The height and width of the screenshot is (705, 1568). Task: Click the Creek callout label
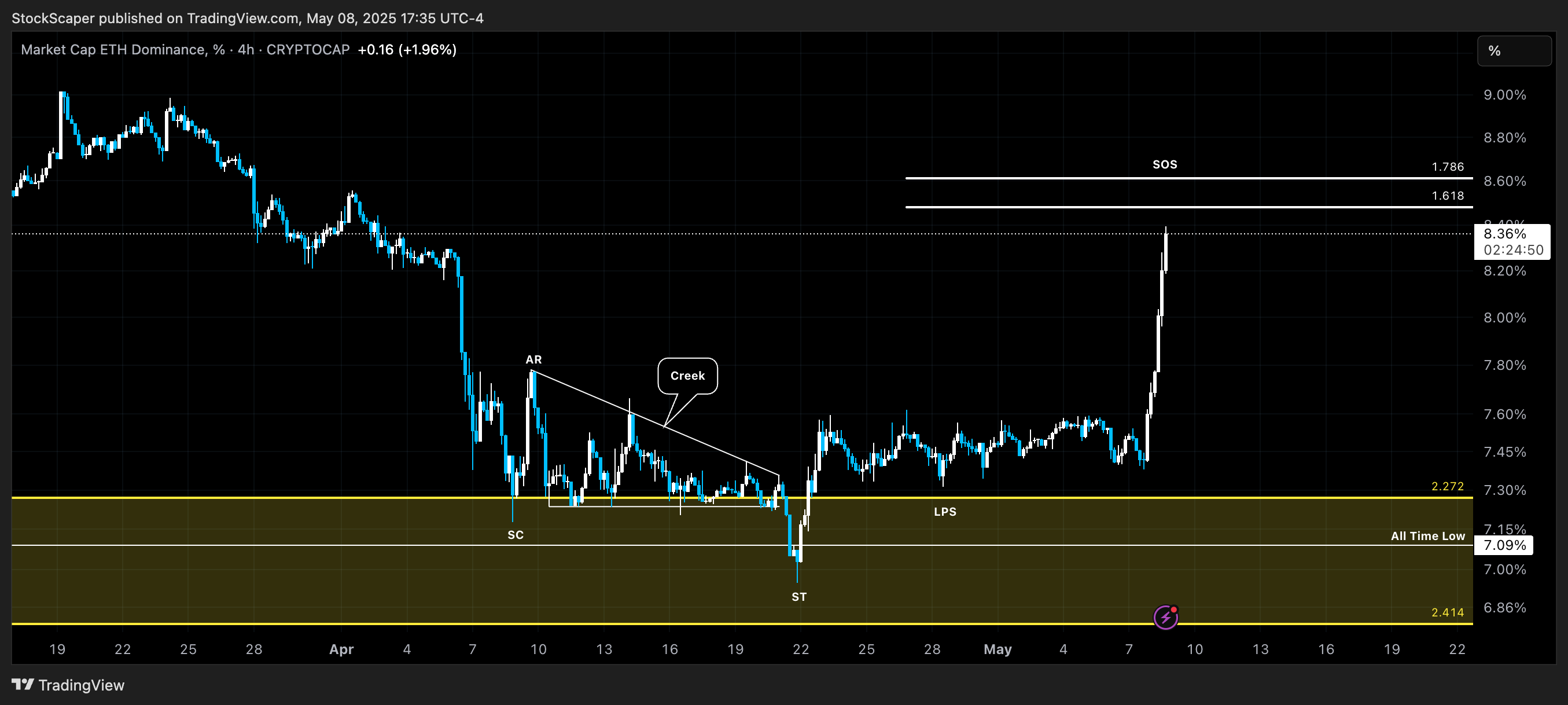tap(687, 376)
